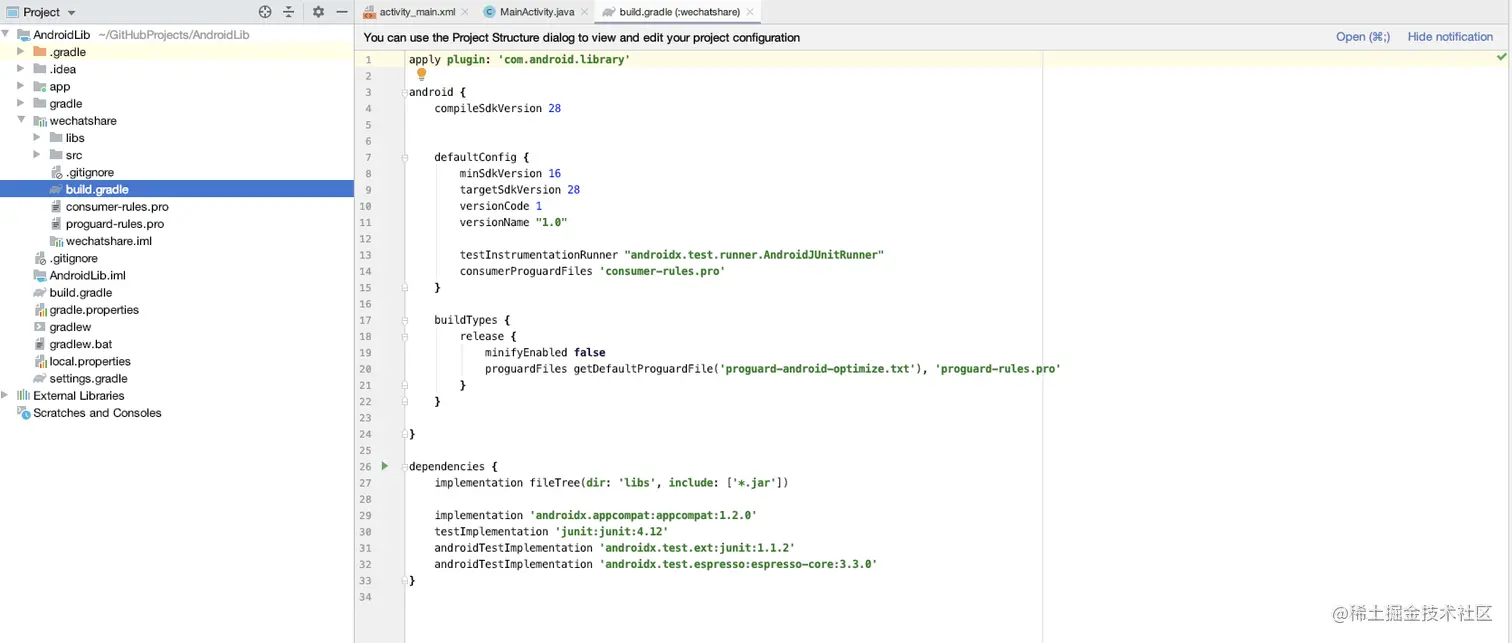Click the Open (⌘;) link
The image size is (1512, 643).
tap(1363, 37)
